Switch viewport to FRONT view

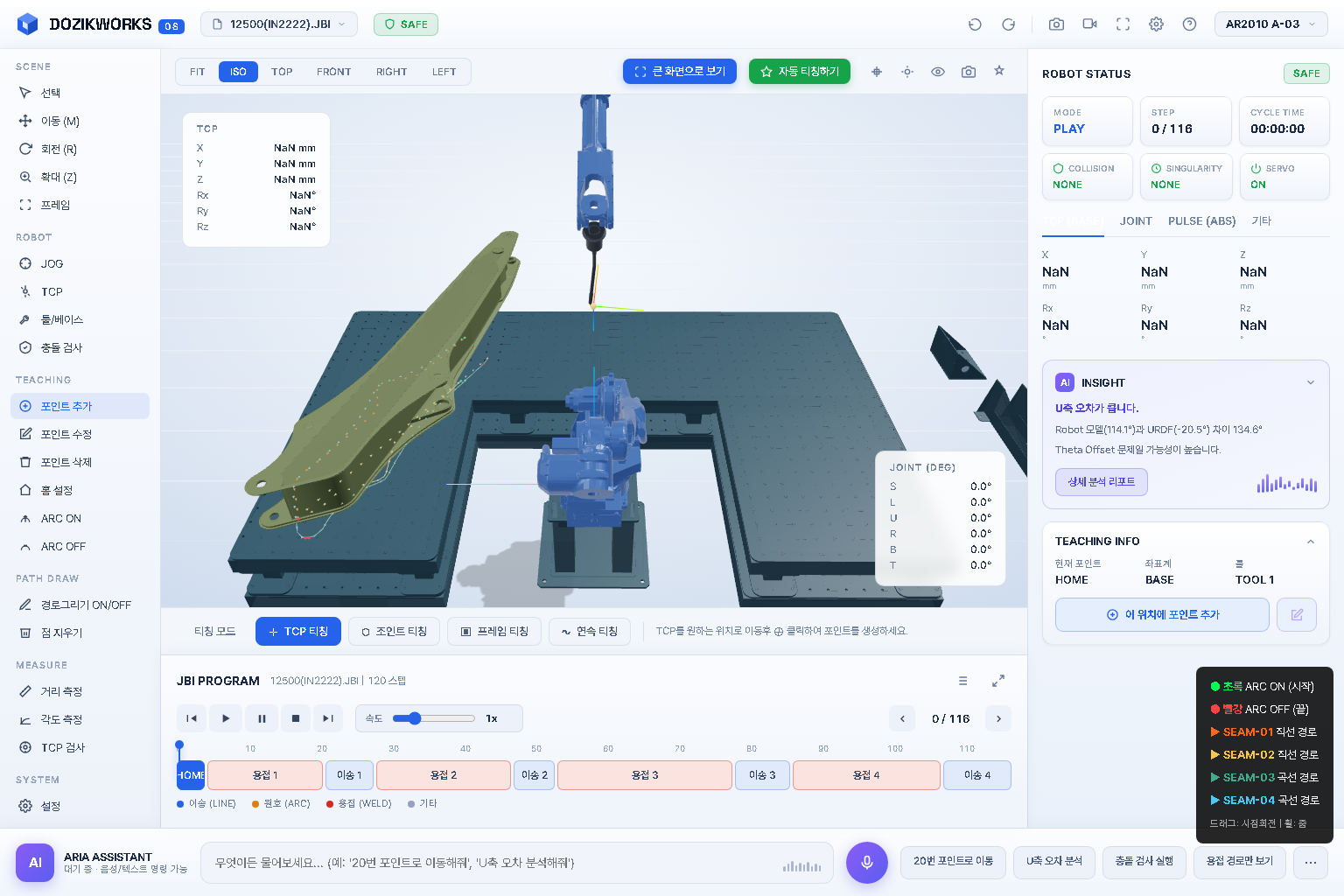(333, 72)
